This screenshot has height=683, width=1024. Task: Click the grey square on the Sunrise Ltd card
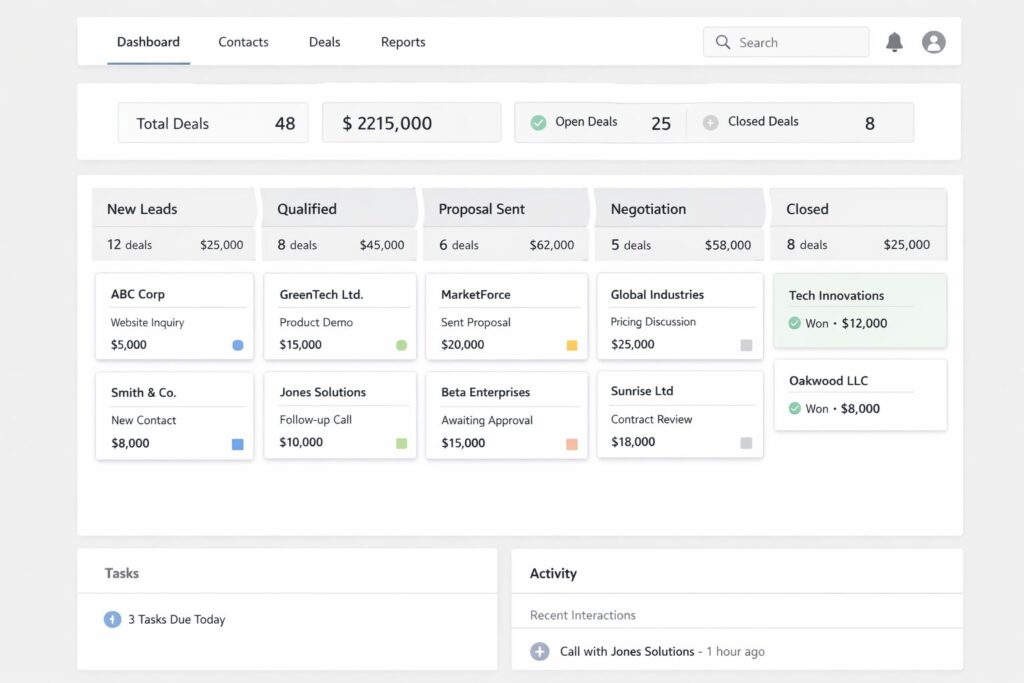(x=746, y=443)
